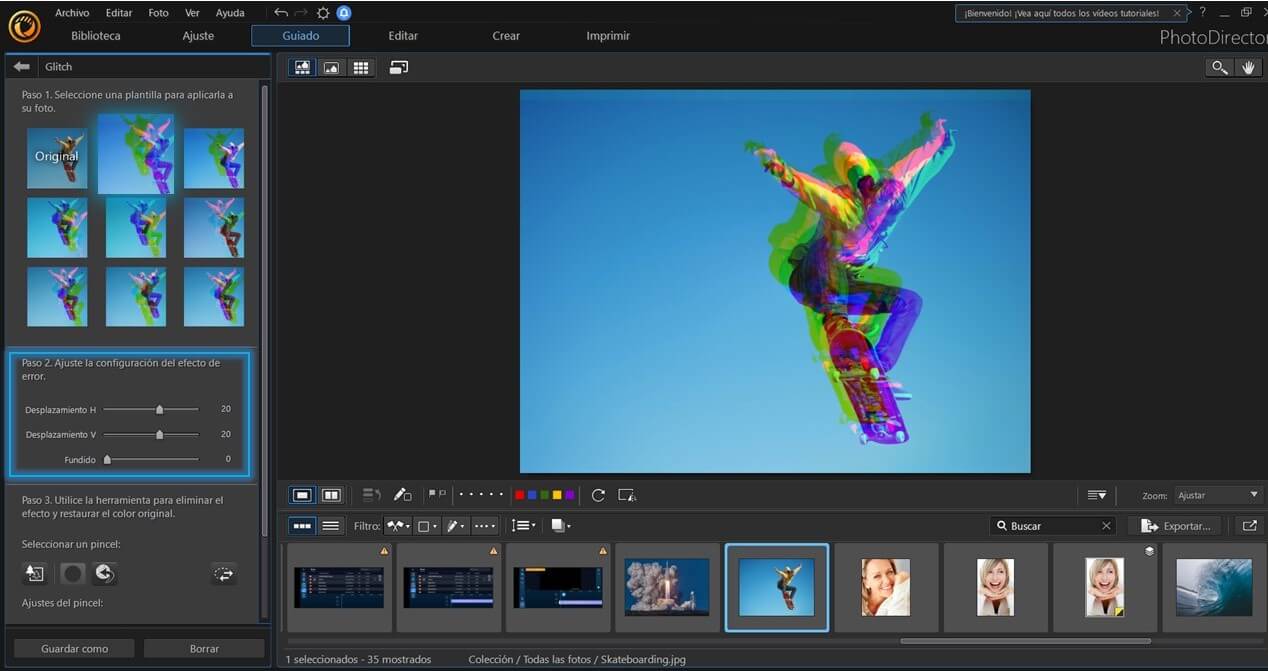The height and width of the screenshot is (671, 1268).
Task: Open the Archivo menu
Action: click(x=72, y=13)
